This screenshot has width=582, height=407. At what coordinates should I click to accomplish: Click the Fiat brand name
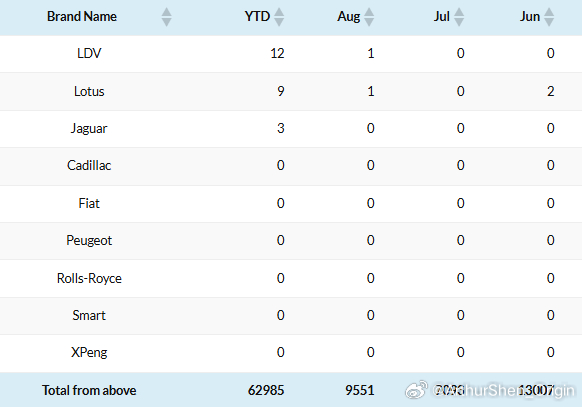coord(89,203)
